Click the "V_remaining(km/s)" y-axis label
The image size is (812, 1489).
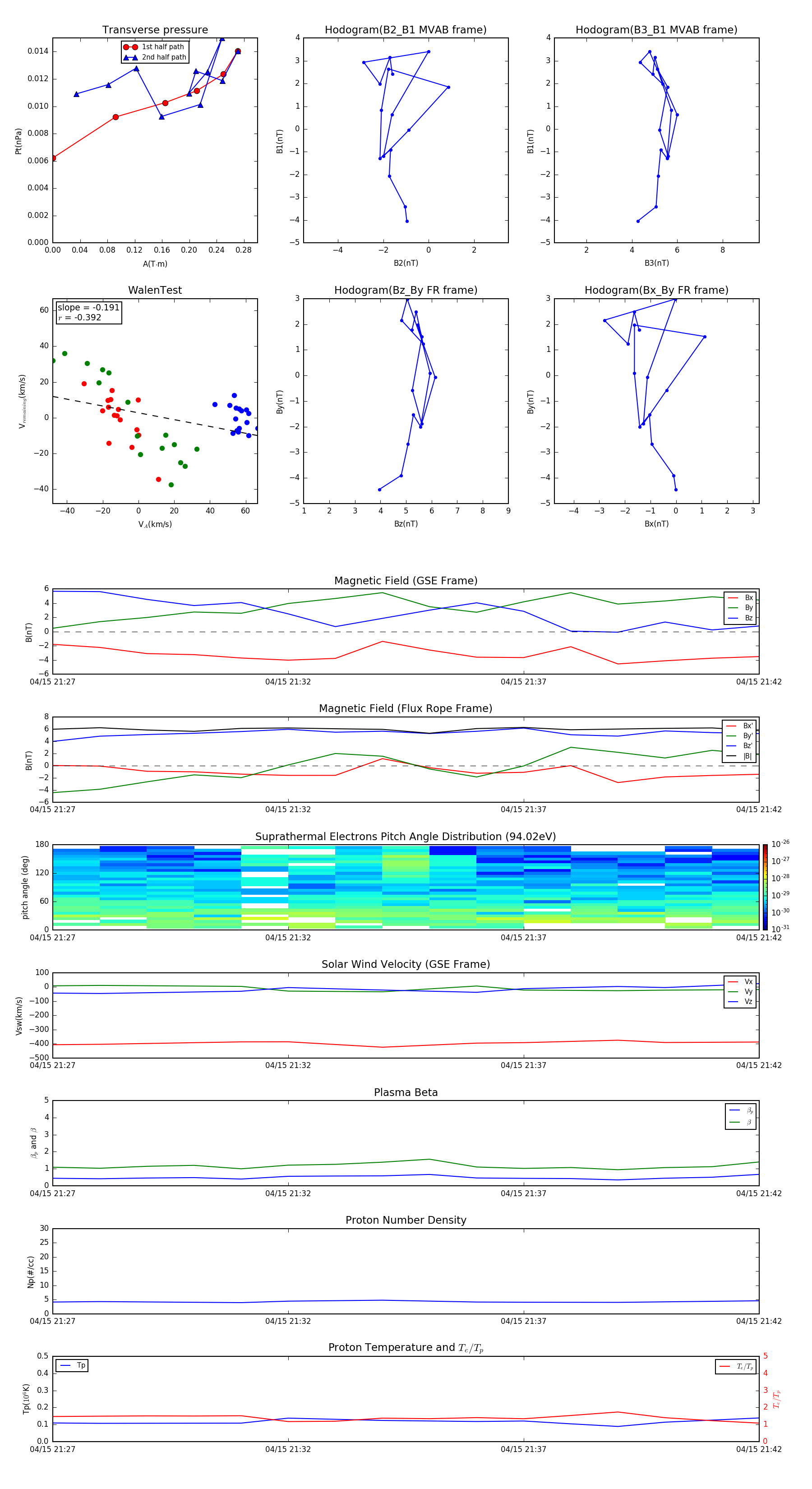[23, 401]
